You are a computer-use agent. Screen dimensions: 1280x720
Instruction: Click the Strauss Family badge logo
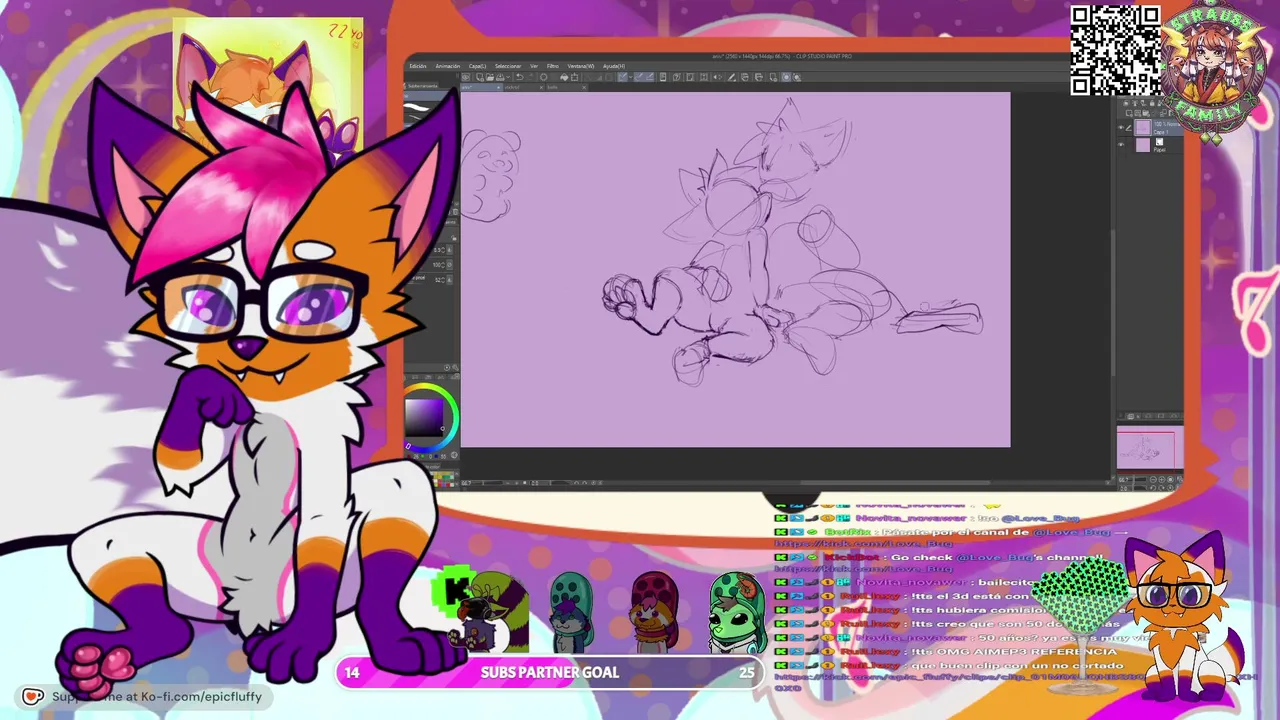tap(1211, 70)
